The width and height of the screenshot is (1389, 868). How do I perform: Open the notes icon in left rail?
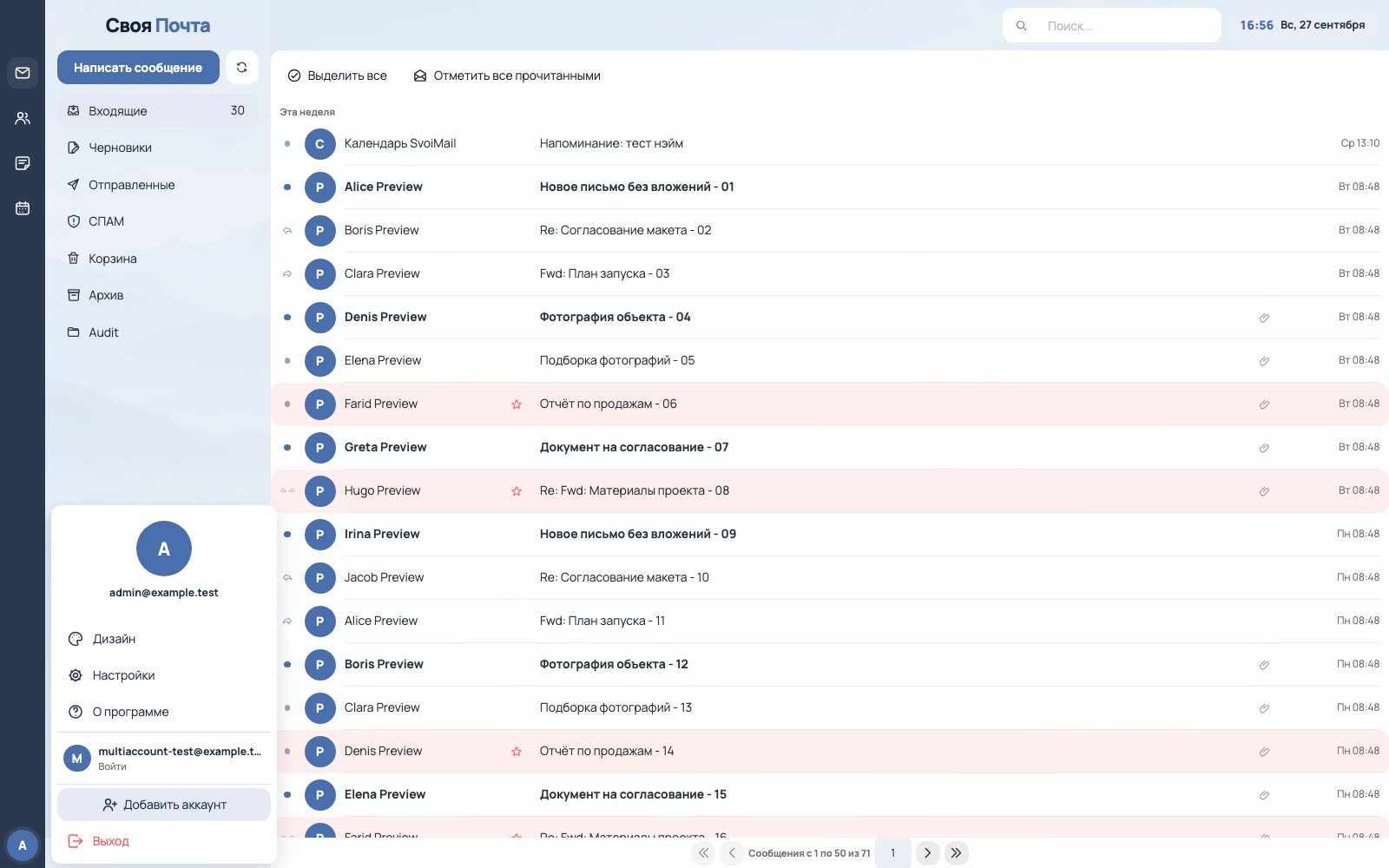tap(23, 163)
